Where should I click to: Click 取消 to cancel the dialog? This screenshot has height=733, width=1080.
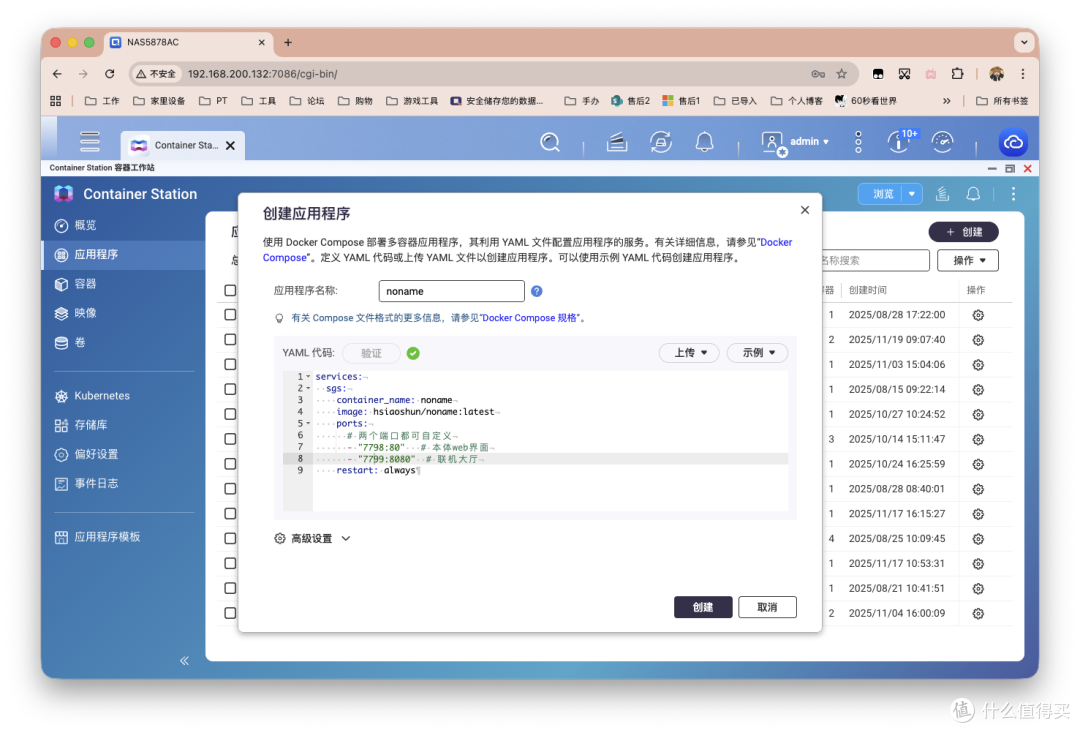coord(767,607)
